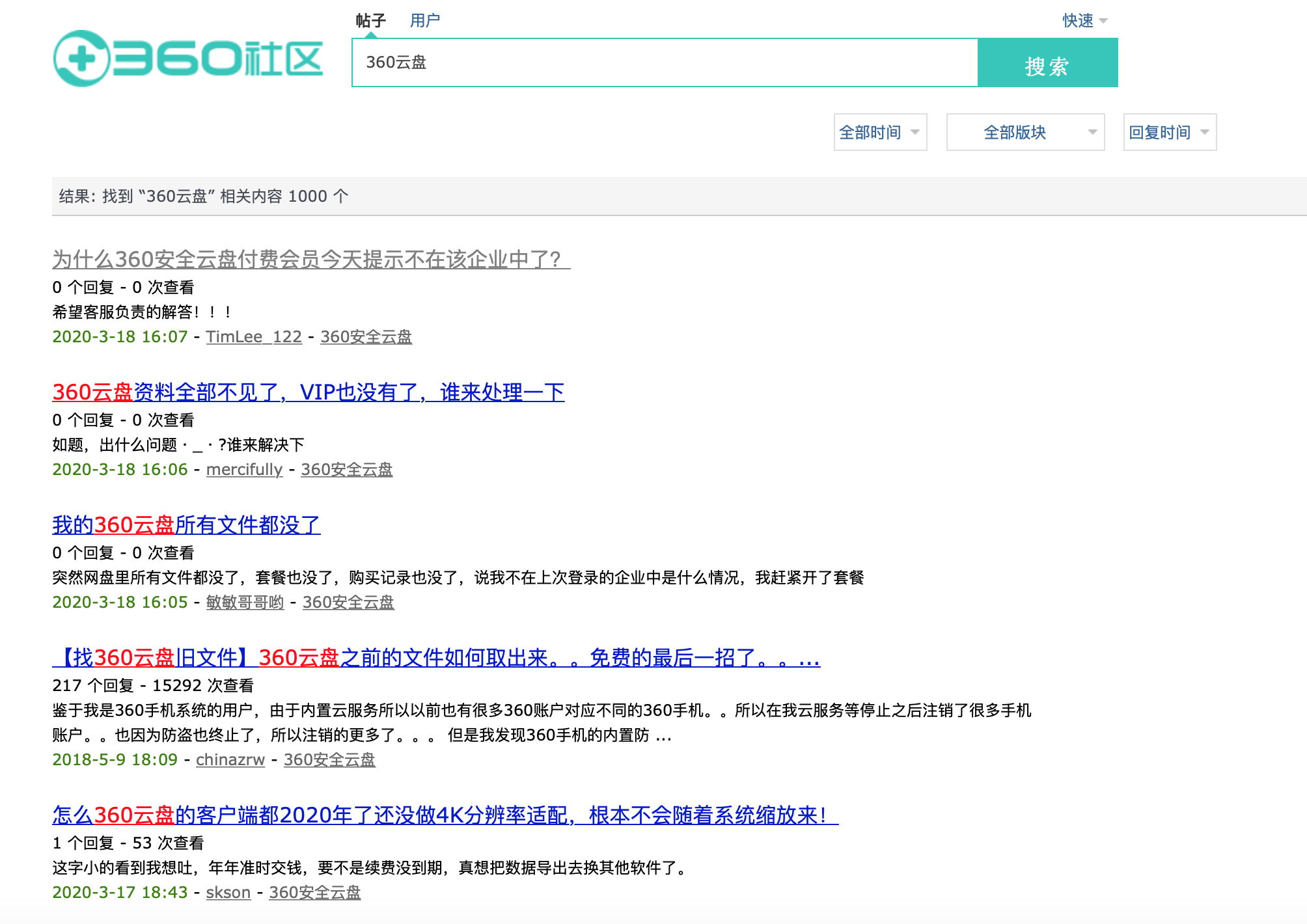This screenshot has height=924, width=1307.
Task: Expand the 全部版块 filter dropdown
Action: [x=1025, y=132]
